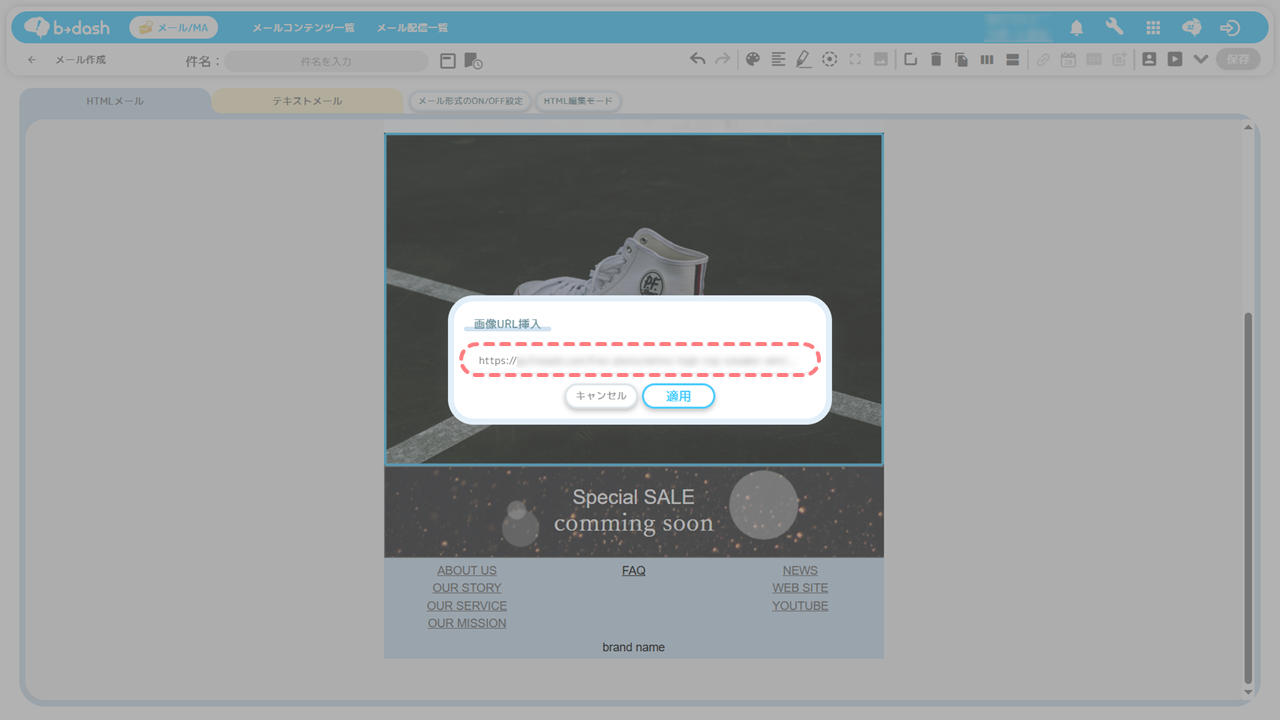
Task: Click the dotted circle target icon
Action: click(830, 59)
